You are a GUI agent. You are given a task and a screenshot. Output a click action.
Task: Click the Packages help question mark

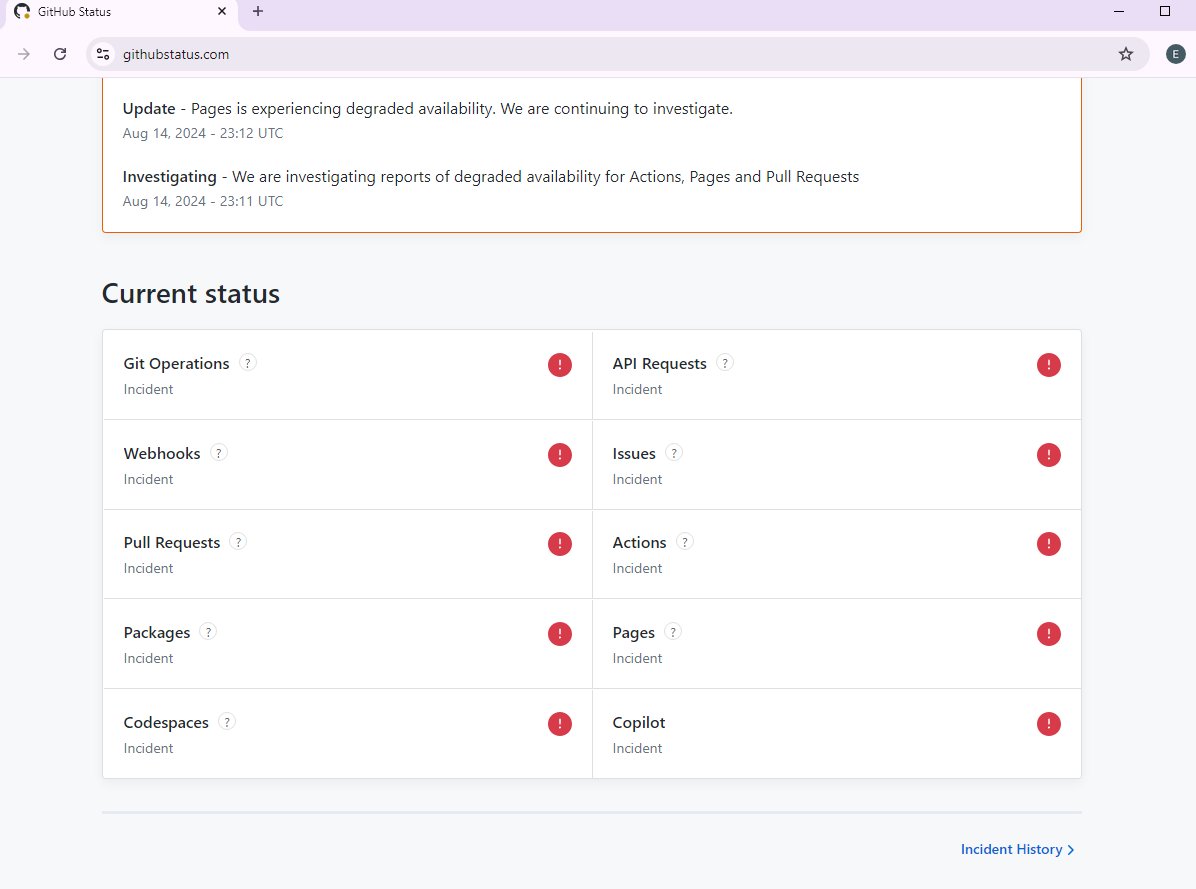pos(208,632)
